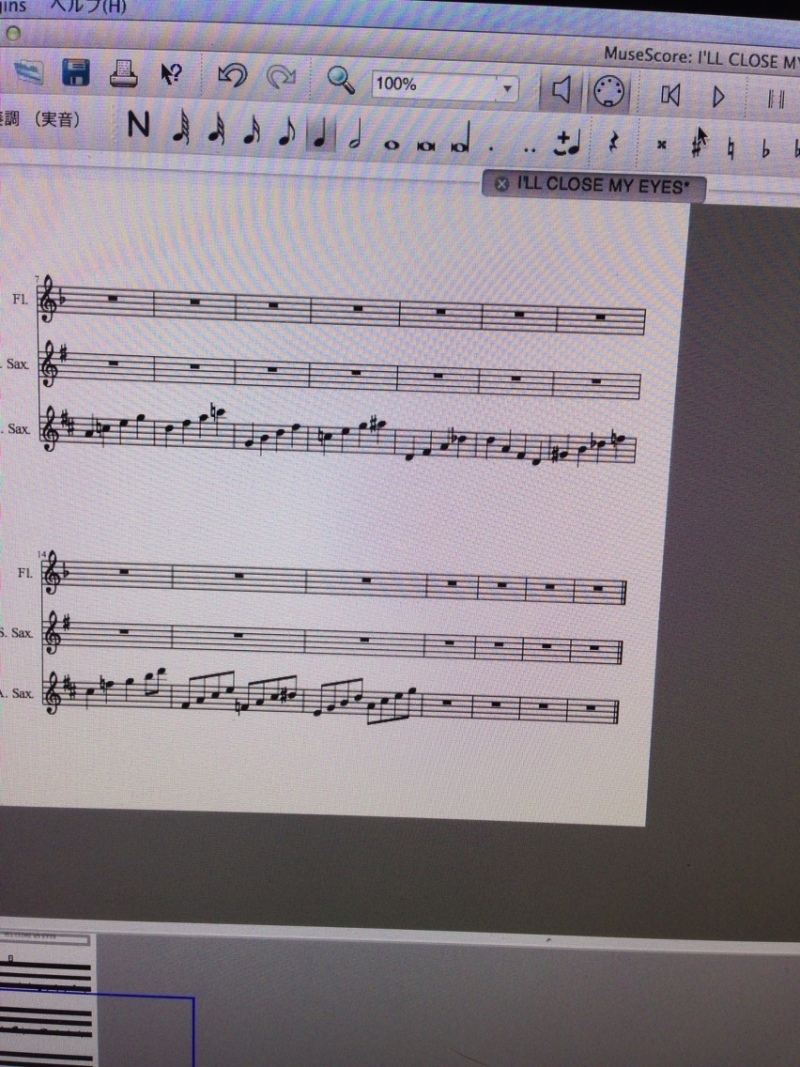Screen dimensions: 800x1067
Task: Select the half note duration
Action: tap(354, 136)
